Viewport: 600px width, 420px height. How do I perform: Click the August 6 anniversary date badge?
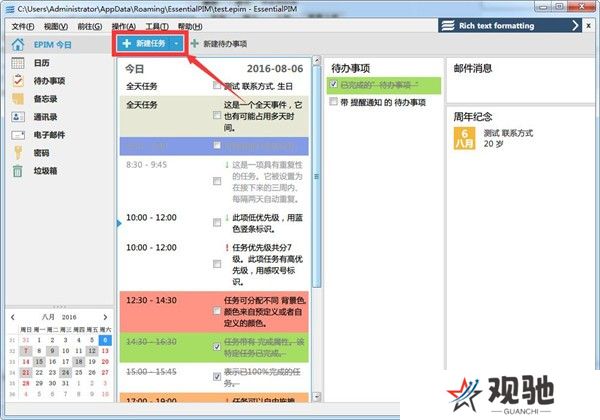point(464,138)
